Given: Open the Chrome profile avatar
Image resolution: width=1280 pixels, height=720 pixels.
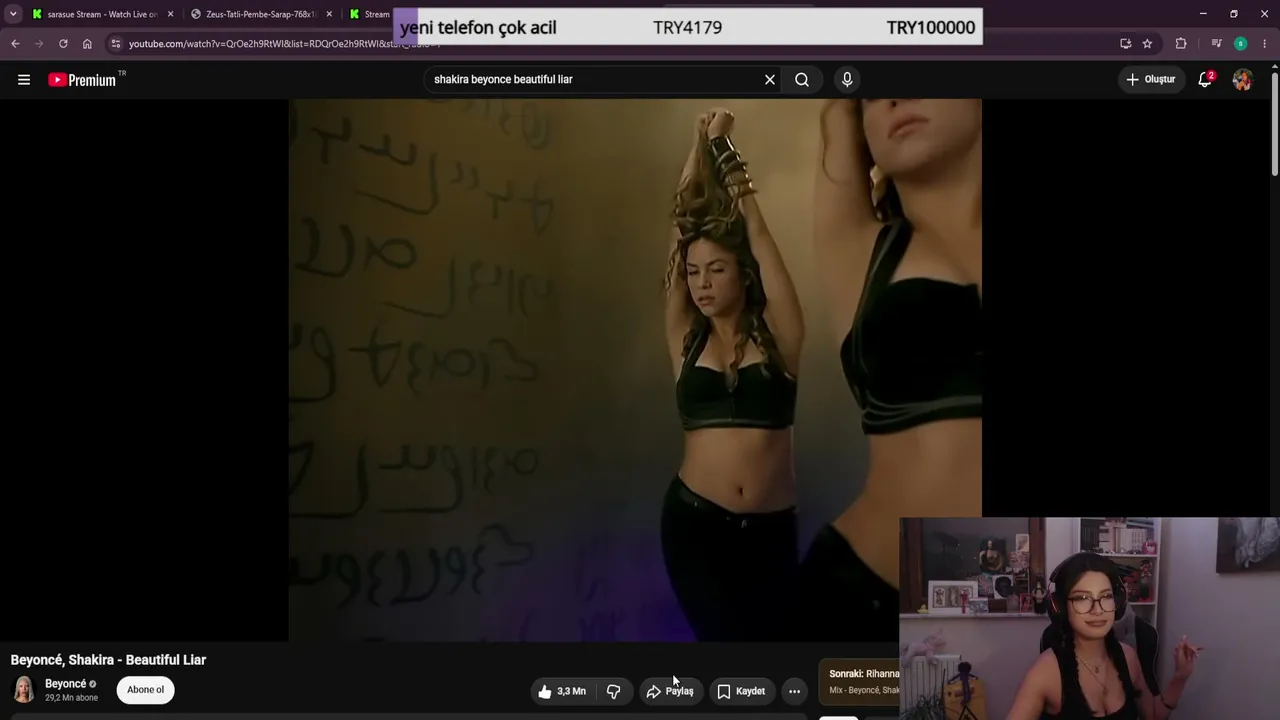Looking at the screenshot, I should click(1240, 44).
